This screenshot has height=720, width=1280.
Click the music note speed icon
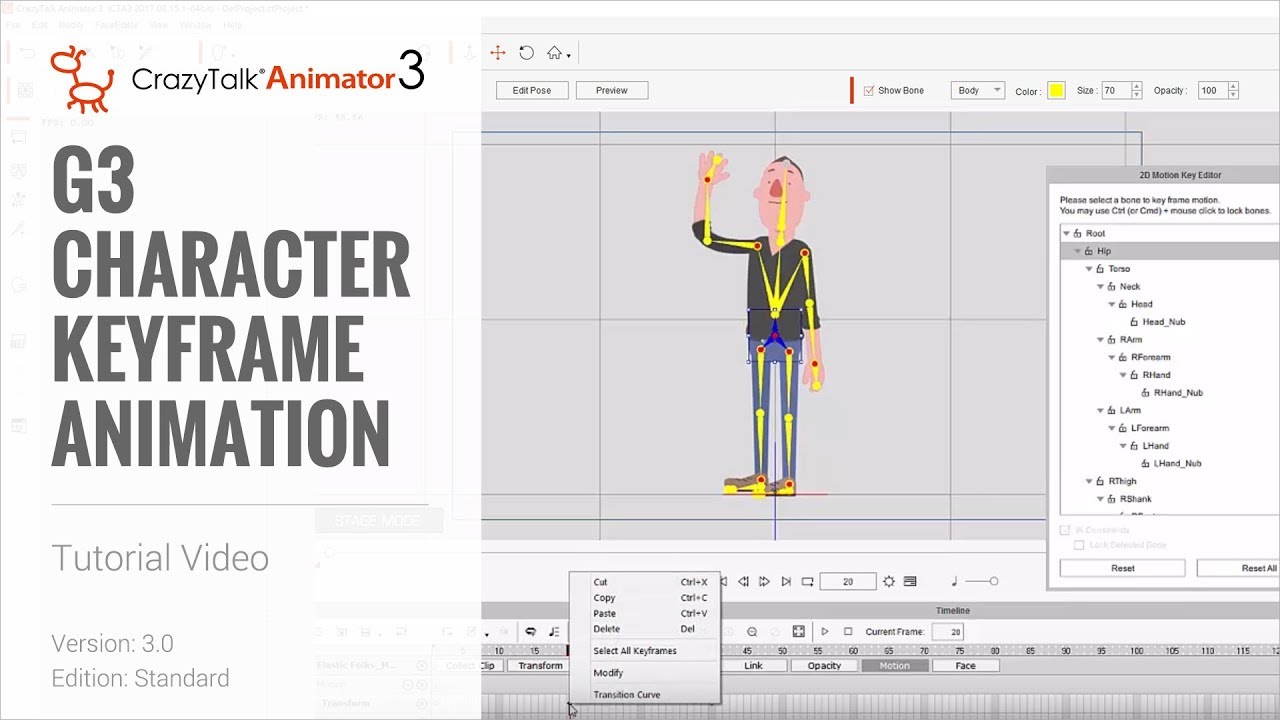954,581
